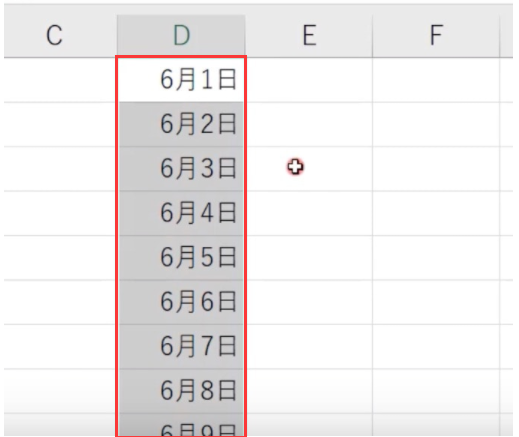Select the 6月3日 date cell
This screenshot has width=519, height=437.
click(181, 169)
